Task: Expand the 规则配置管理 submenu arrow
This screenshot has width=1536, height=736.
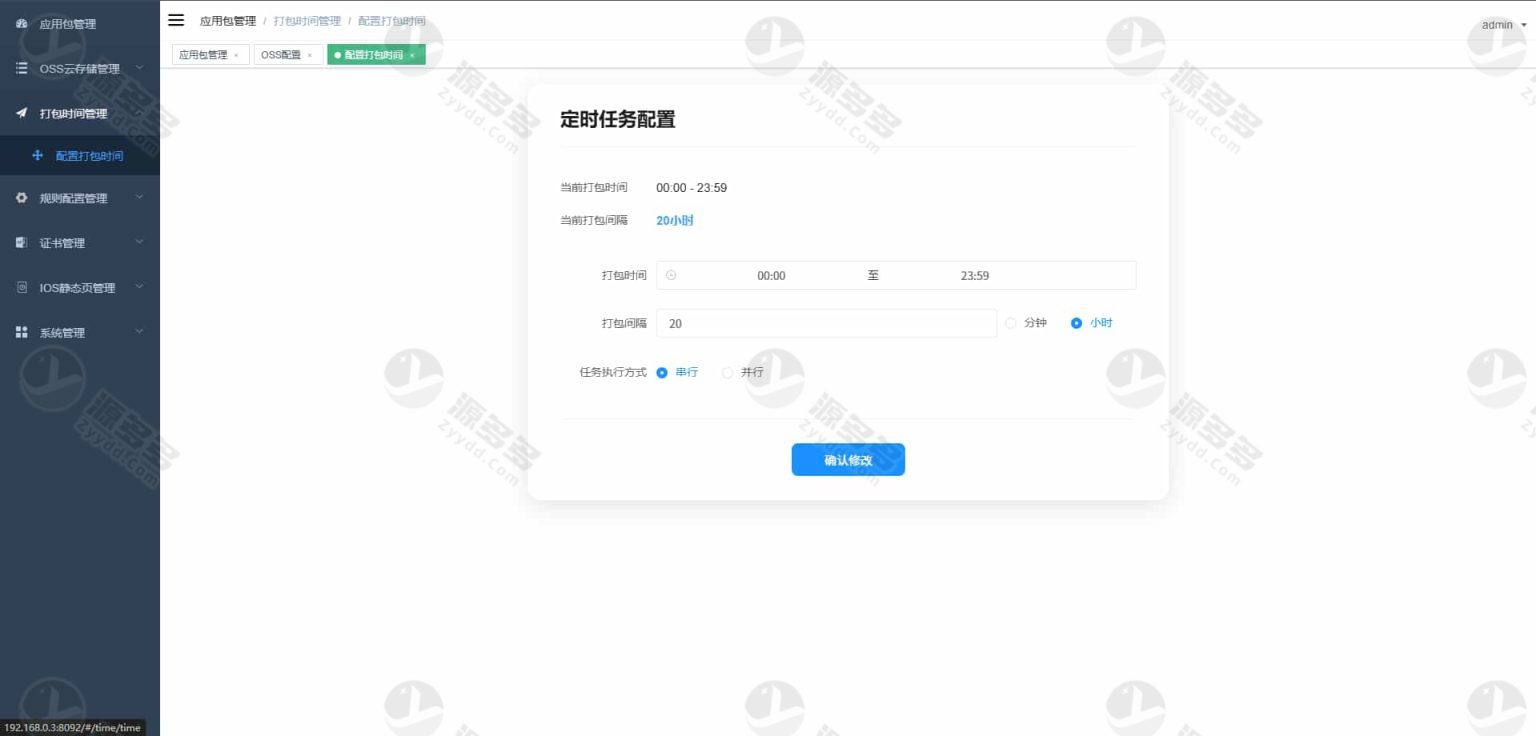Action: pyautogui.click(x=139, y=198)
